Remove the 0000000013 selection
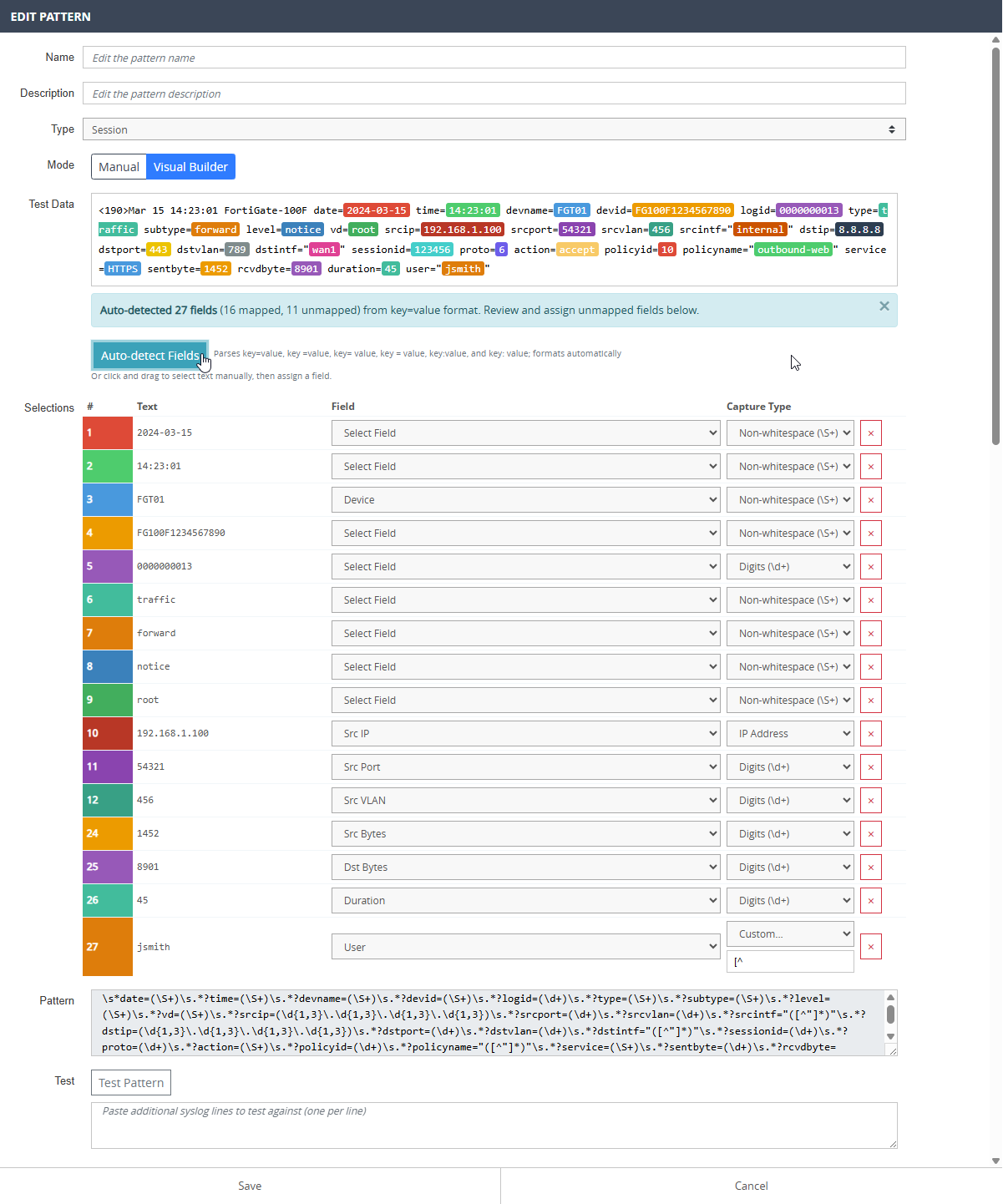 click(871, 567)
